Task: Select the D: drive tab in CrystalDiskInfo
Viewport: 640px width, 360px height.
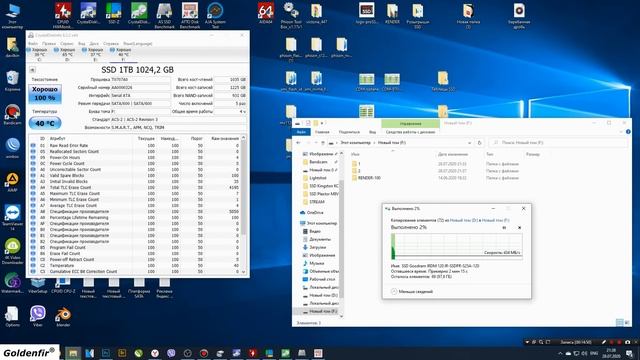Action: point(64,54)
